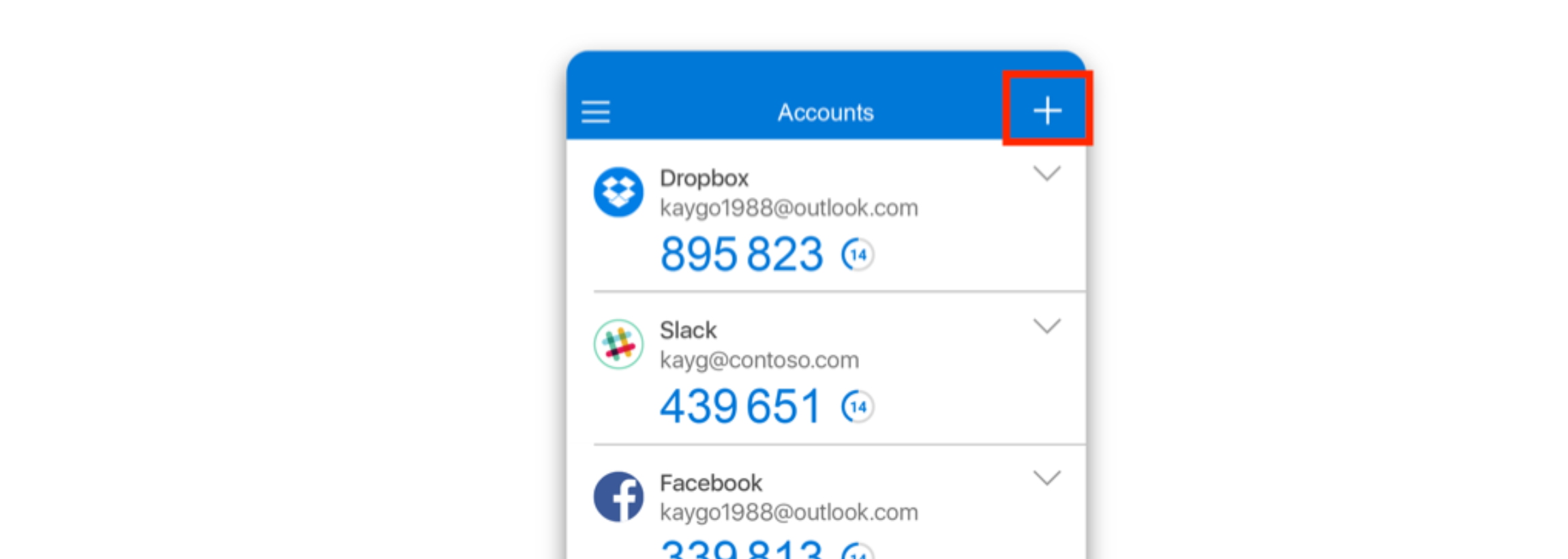Click the Dropbox code countdown timer
Viewport: 1568px width, 559px height.
pos(858,255)
